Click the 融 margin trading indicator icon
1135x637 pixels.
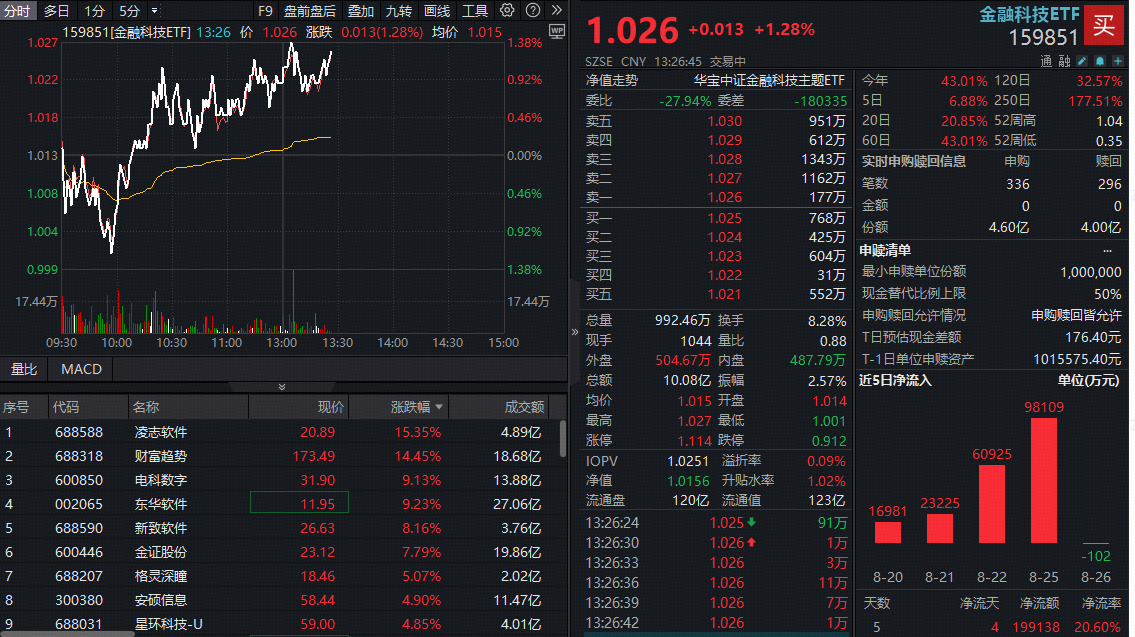coord(1064,61)
